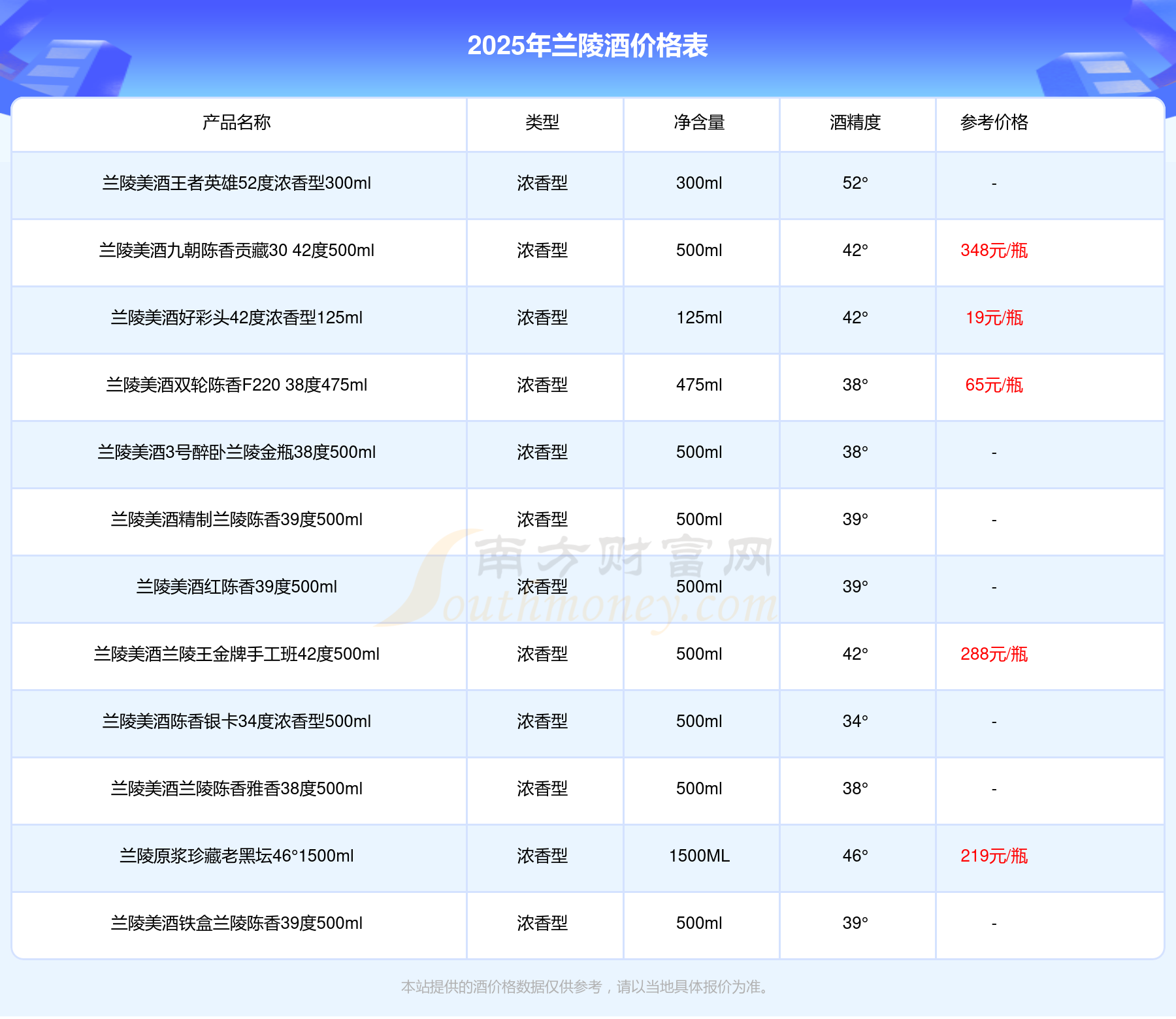Select 兰陵美酒九朝陈香贡藏30 42度500ml product name

(x=237, y=250)
